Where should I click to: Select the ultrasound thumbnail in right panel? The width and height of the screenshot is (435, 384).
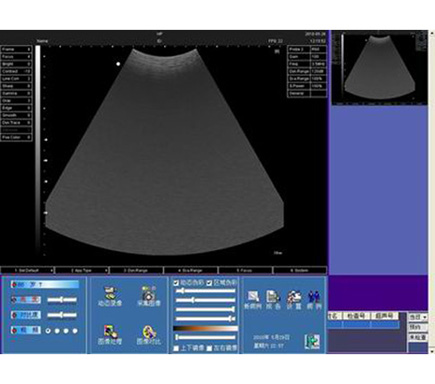point(380,68)
